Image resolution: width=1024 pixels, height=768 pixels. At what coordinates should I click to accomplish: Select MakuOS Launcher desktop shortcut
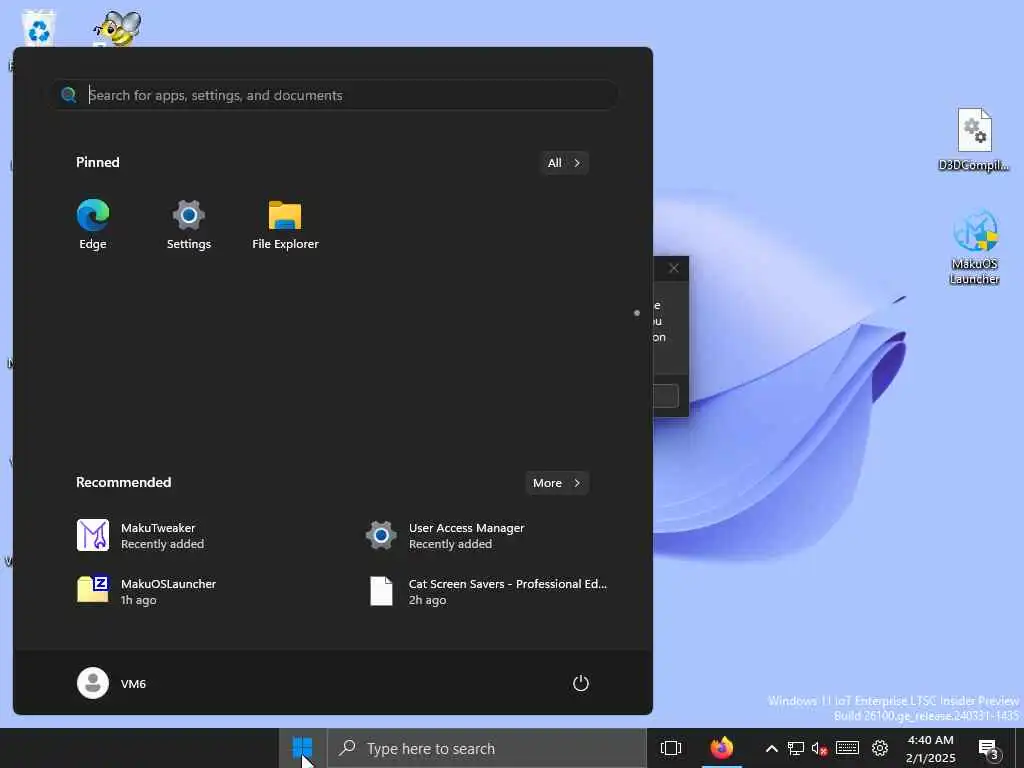(974, 247)
